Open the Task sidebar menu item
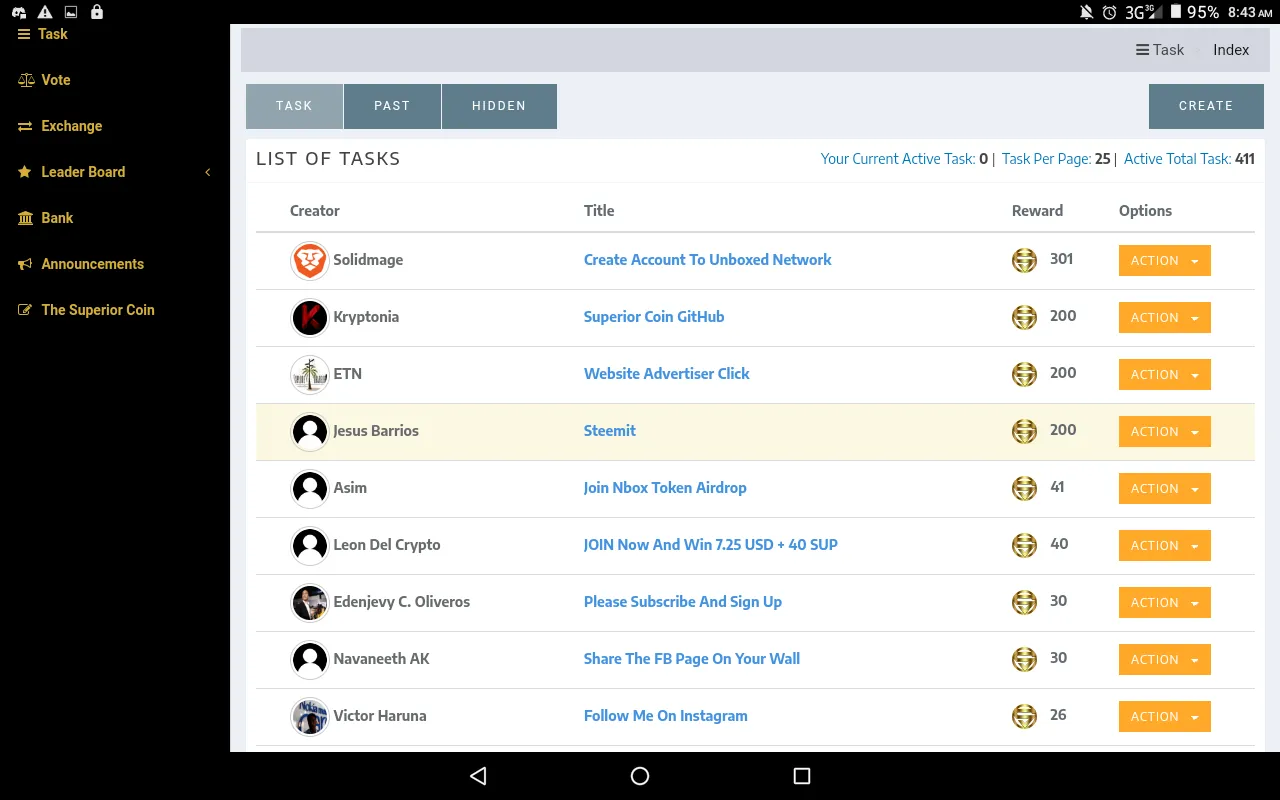Viewport: 1280px width, 800px height. point(43,34)
